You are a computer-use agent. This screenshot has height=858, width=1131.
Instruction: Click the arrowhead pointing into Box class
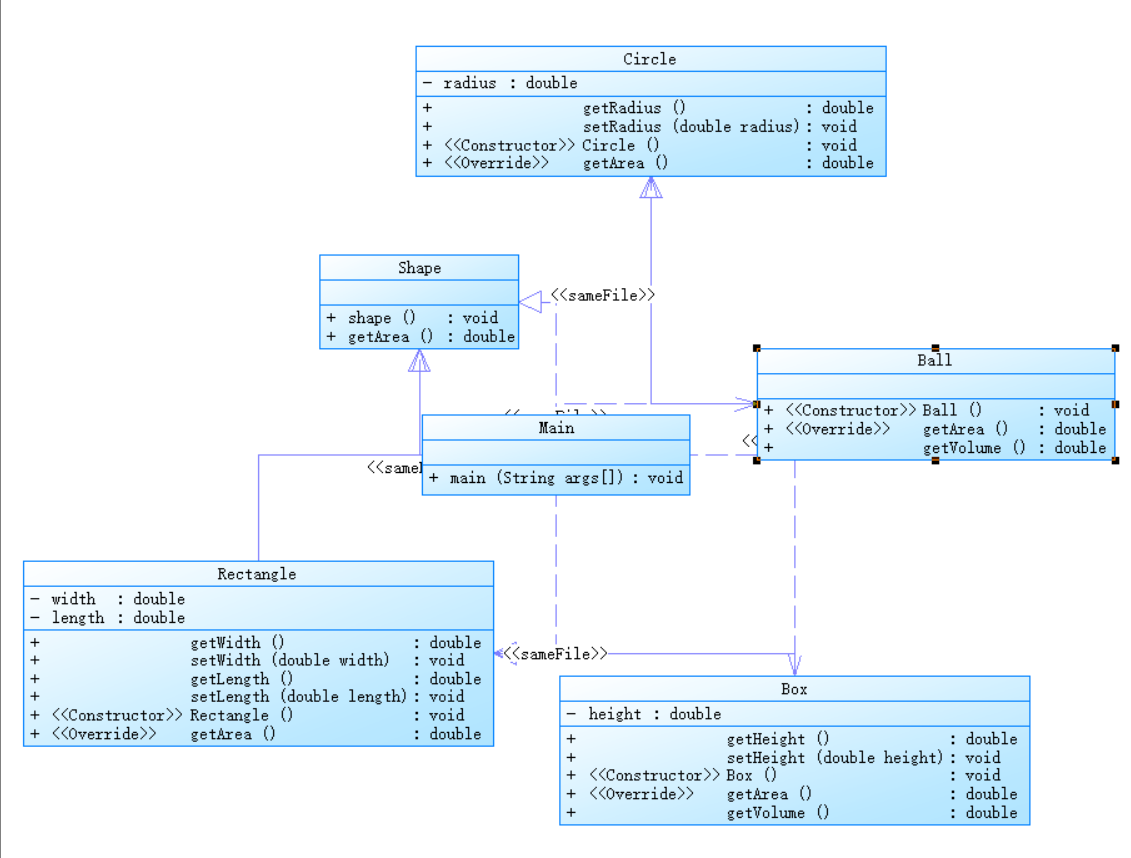(794, 665)
